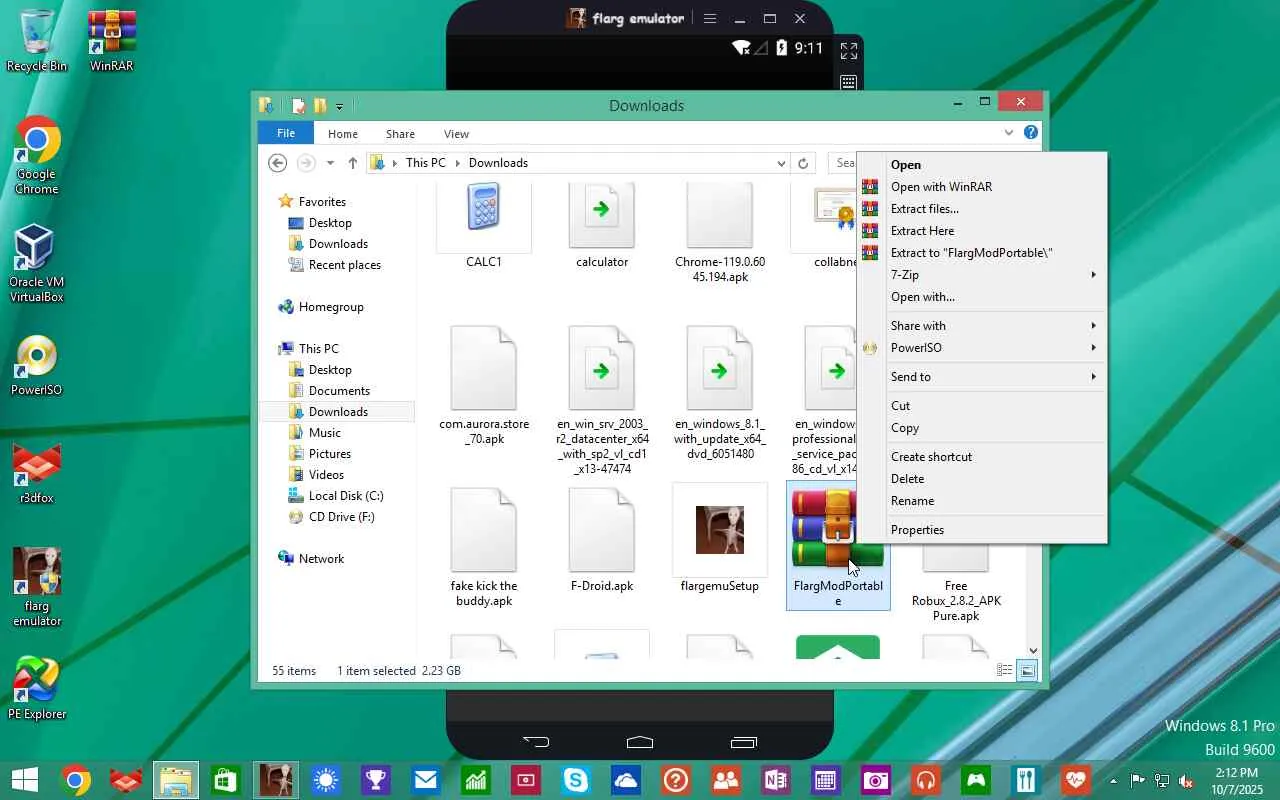This screenshot has width=1280, height=800.
Task: Open the emulator keyboard icon
Action: [x=849, y=82]
